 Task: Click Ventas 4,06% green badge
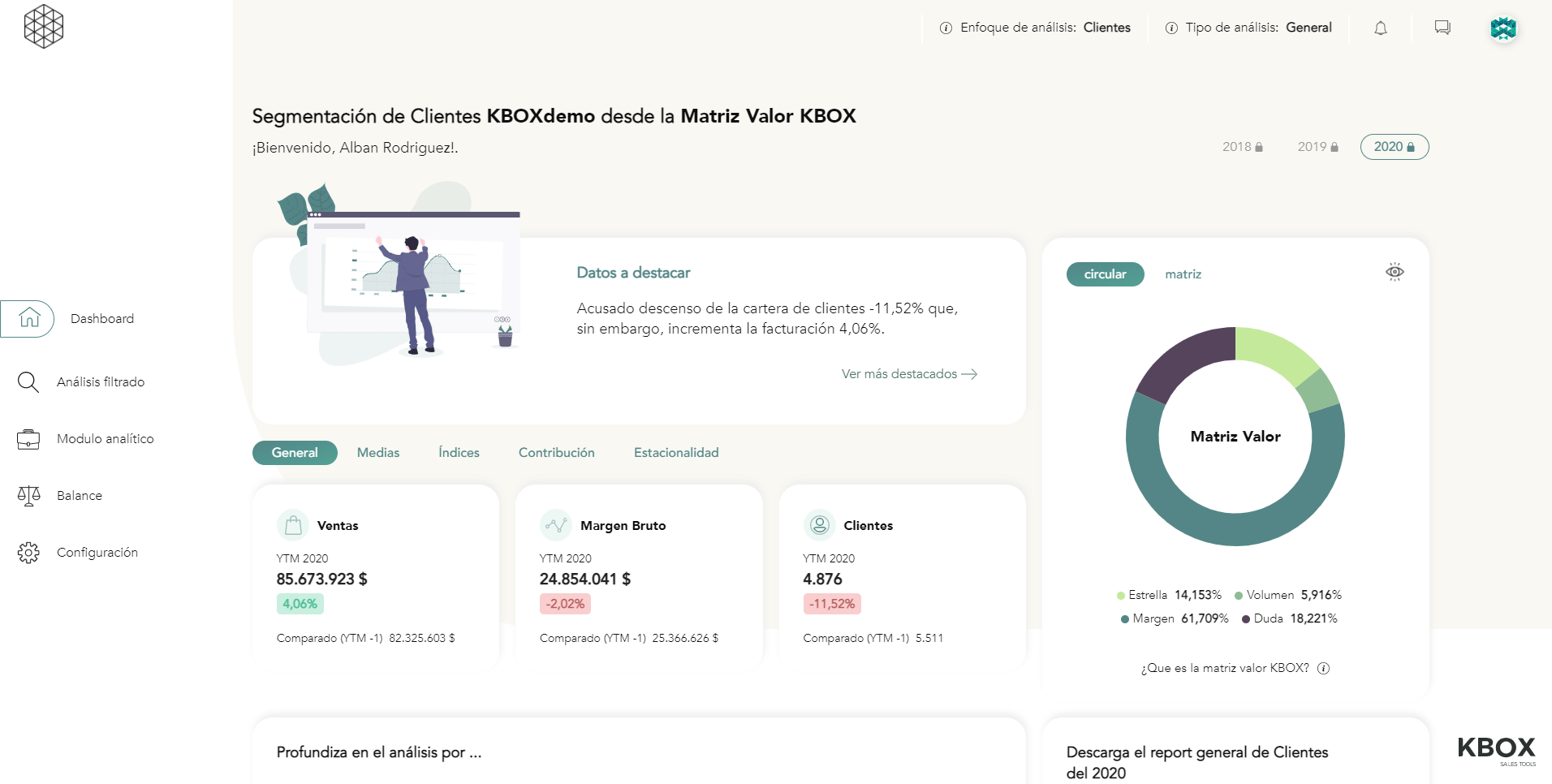coord(300,604)
